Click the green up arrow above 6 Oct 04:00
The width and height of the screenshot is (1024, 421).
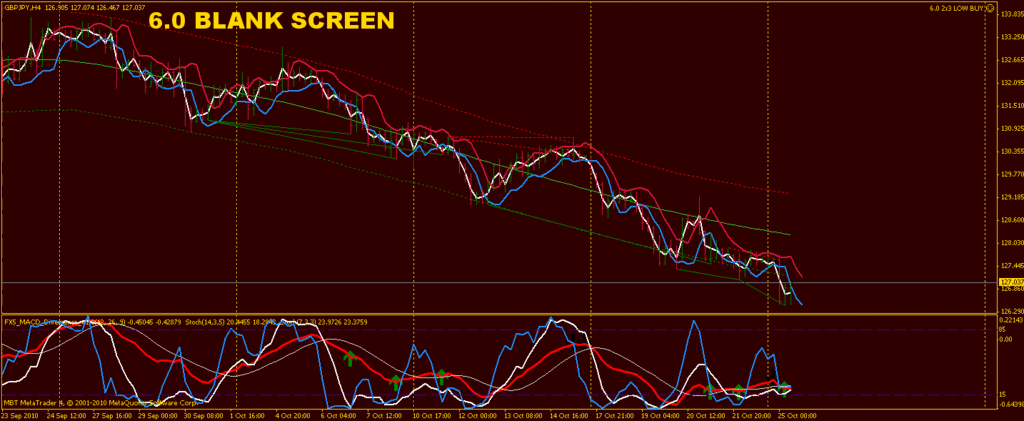[x=349, y=358]
